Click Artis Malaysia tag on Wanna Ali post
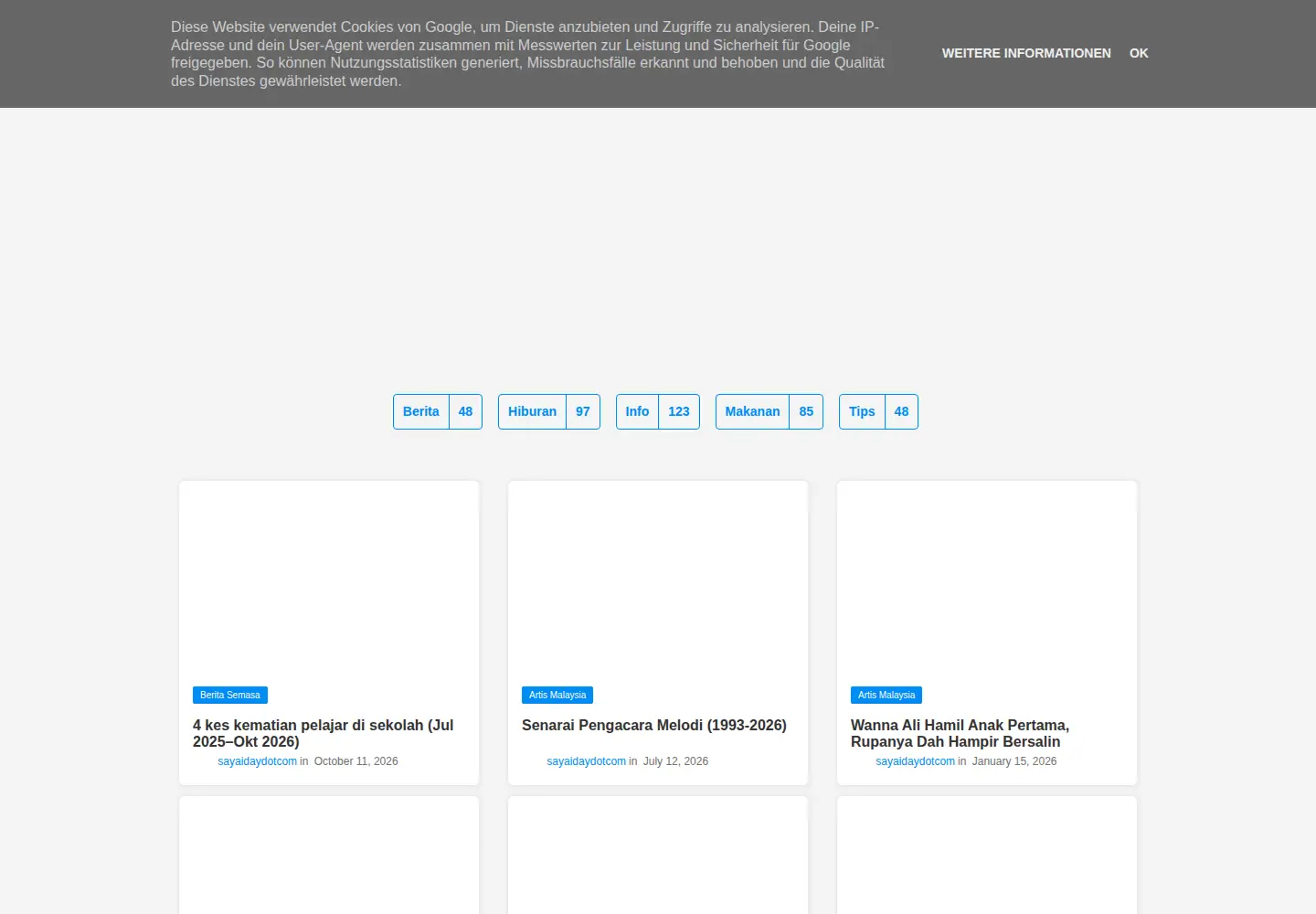Screen dimensions: 1316x914 pos(886,696)
